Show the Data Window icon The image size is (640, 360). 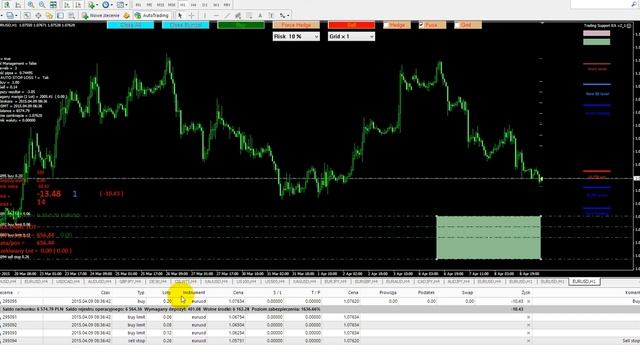[x=38, y=16]
